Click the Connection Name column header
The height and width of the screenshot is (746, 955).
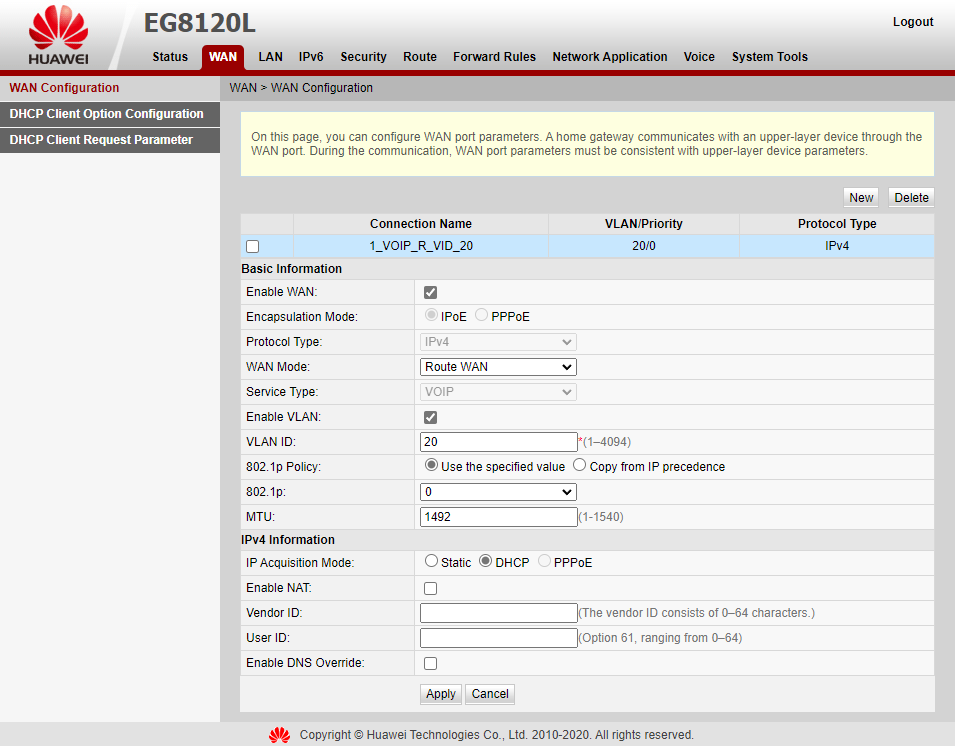421,223
